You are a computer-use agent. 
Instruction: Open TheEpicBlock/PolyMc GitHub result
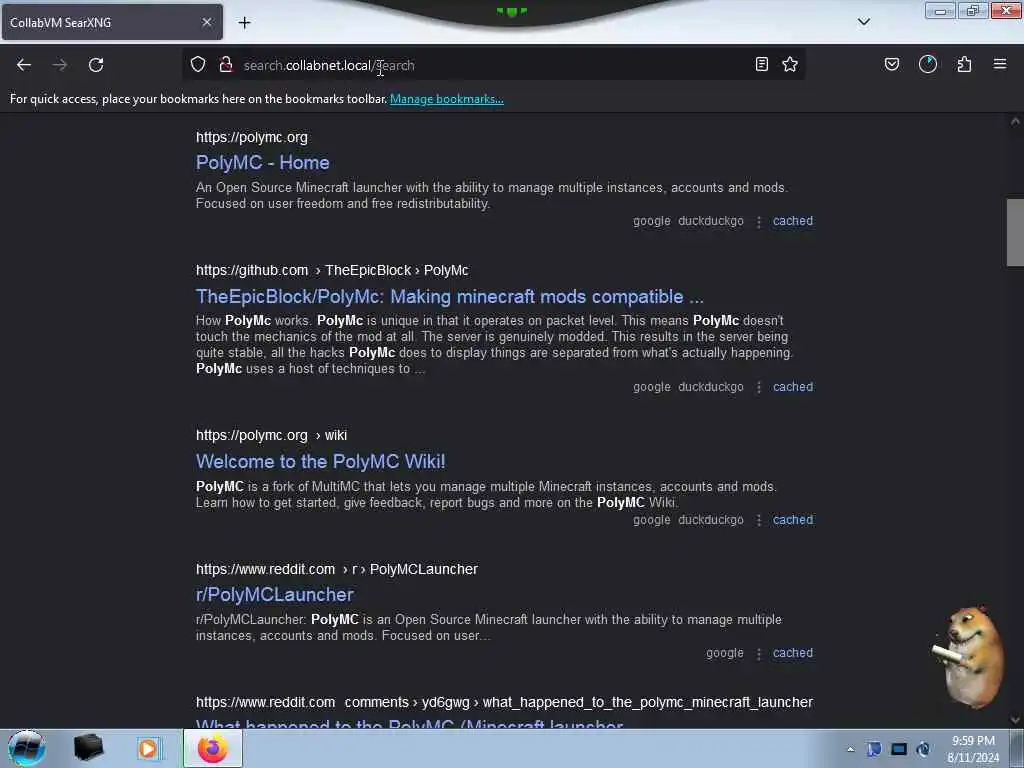[x=450, y=296]
